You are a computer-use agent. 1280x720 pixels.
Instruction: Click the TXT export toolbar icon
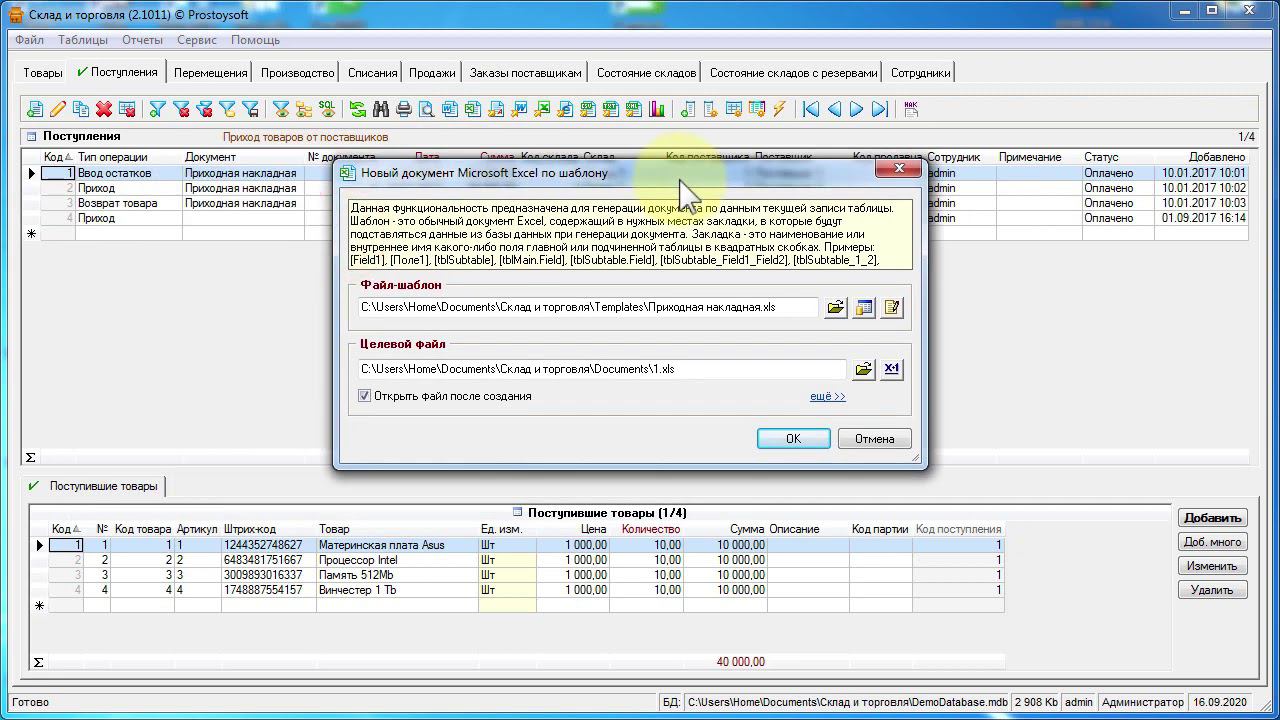tap(611, 109)
